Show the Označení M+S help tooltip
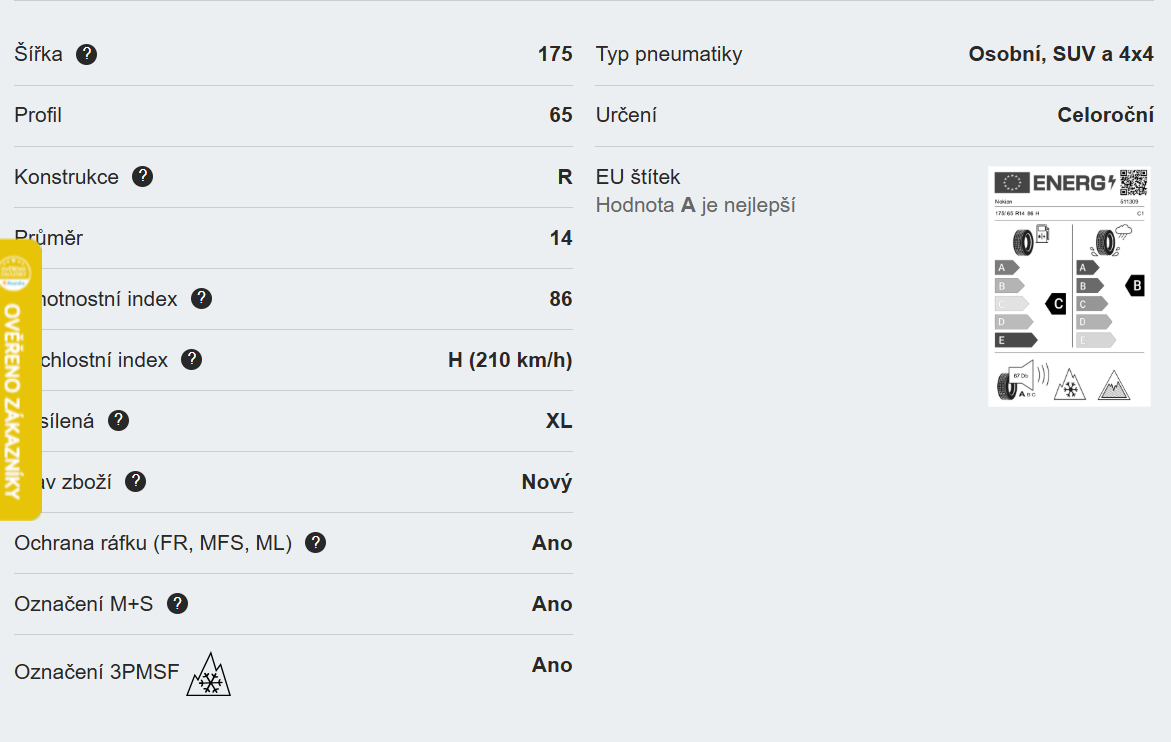Viewport: 1171px width, 742px height. [x=177, y=603]
